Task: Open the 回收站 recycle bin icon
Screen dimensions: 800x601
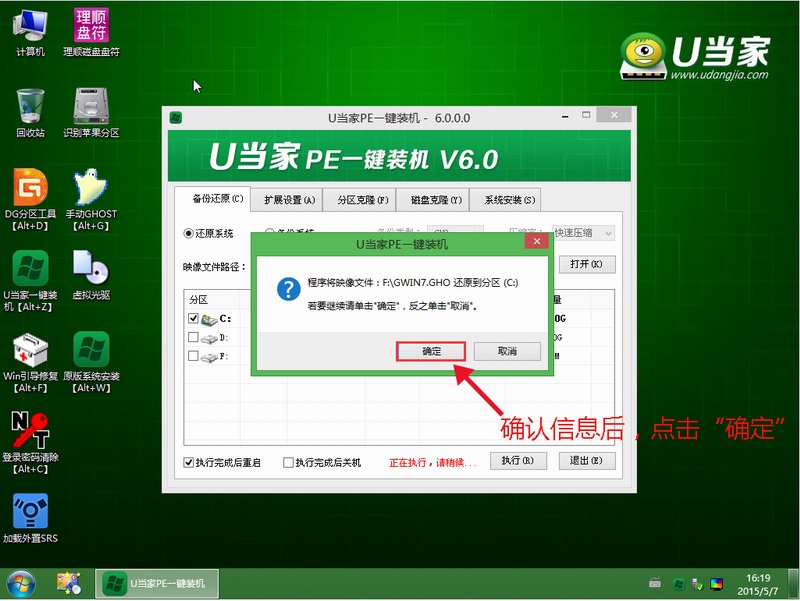Action: point(30,113)
